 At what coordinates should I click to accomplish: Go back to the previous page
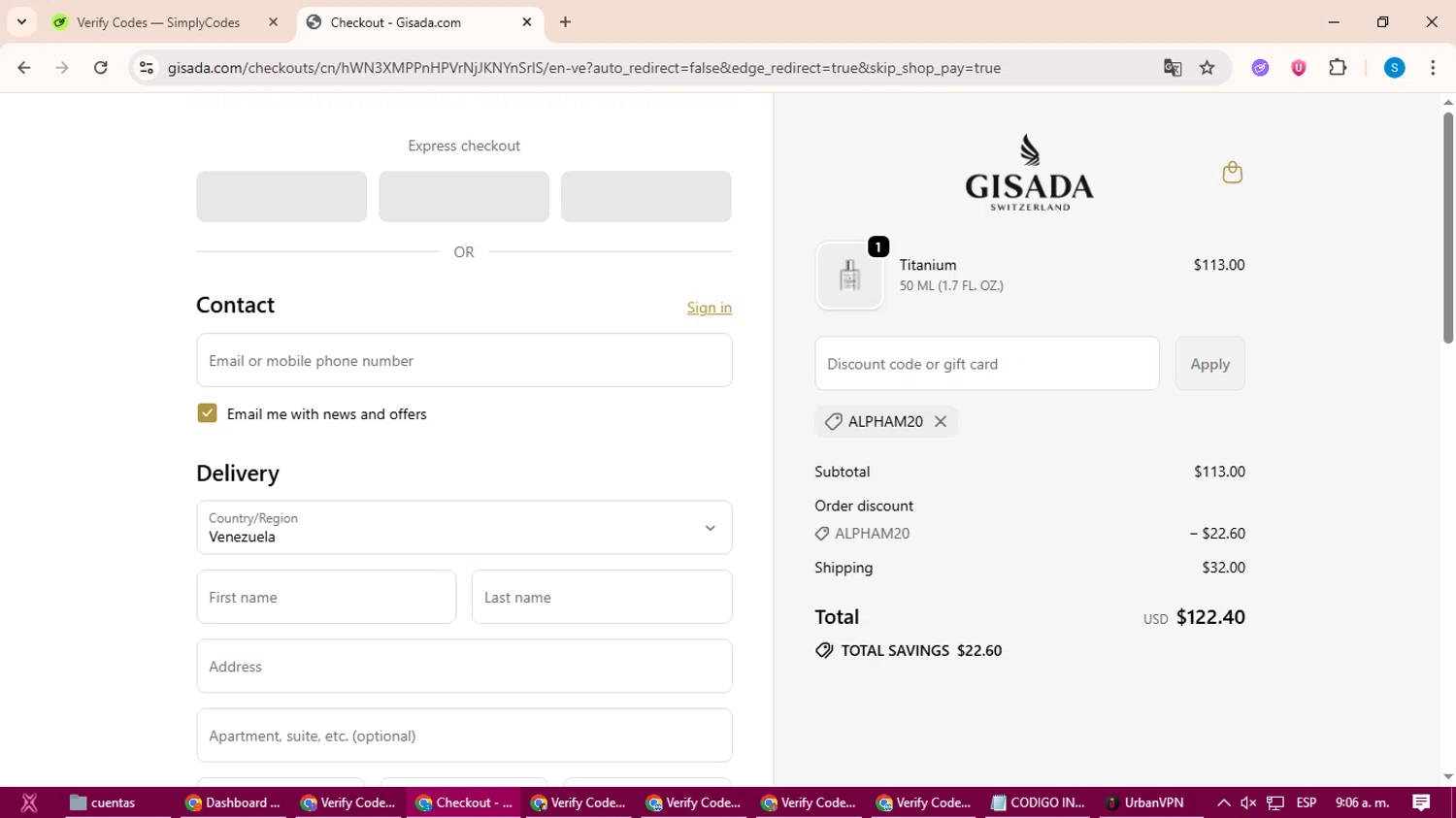pyautogui.click(x=24, y=68)
